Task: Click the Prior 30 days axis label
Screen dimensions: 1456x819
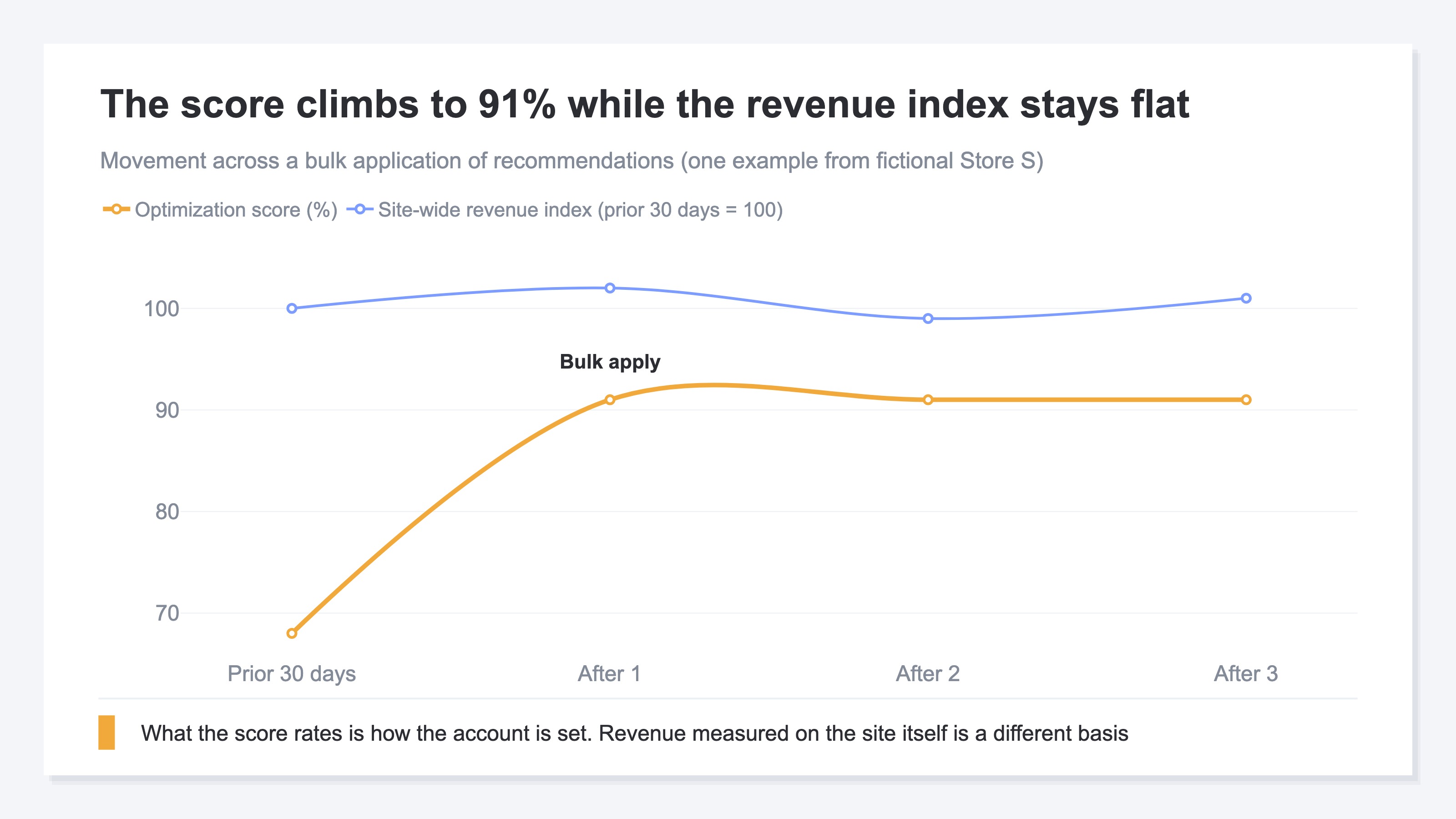Action: pos(292,674)
